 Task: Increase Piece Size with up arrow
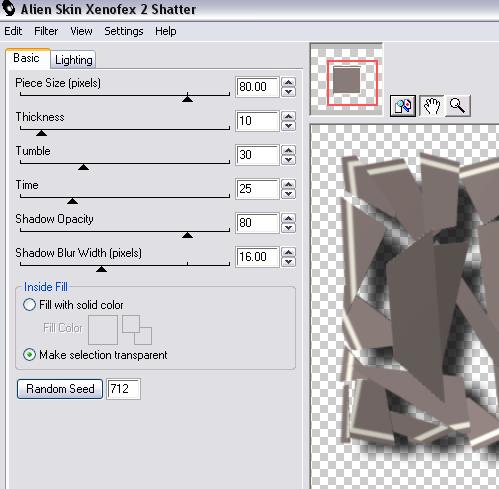288,82
